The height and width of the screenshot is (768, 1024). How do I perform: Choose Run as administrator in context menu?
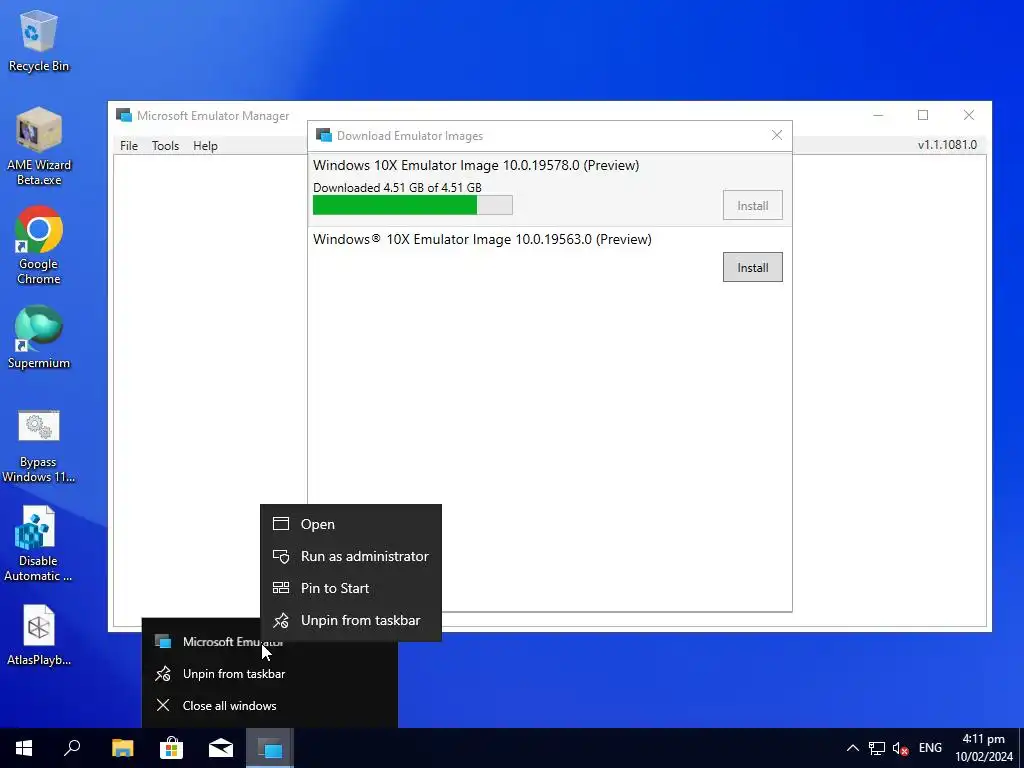coord(351,556)
